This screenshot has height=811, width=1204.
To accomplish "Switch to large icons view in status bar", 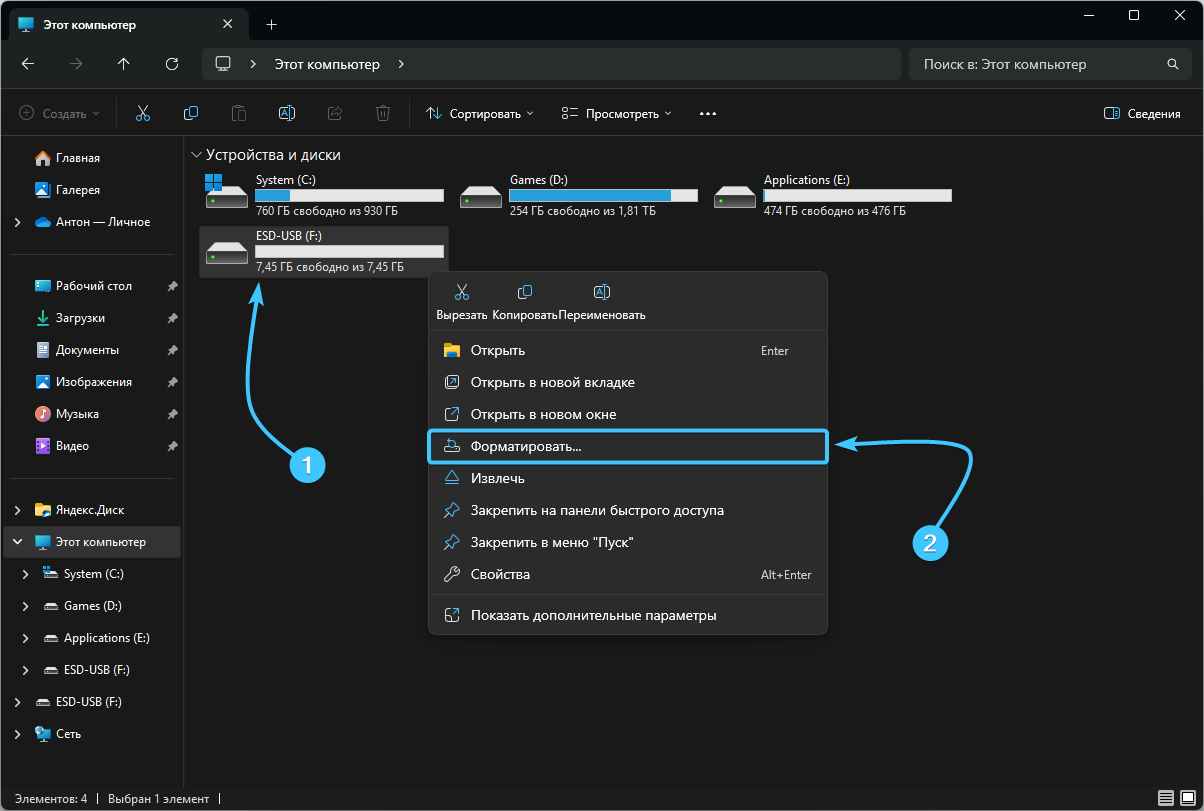I will tap(1189, 798).
